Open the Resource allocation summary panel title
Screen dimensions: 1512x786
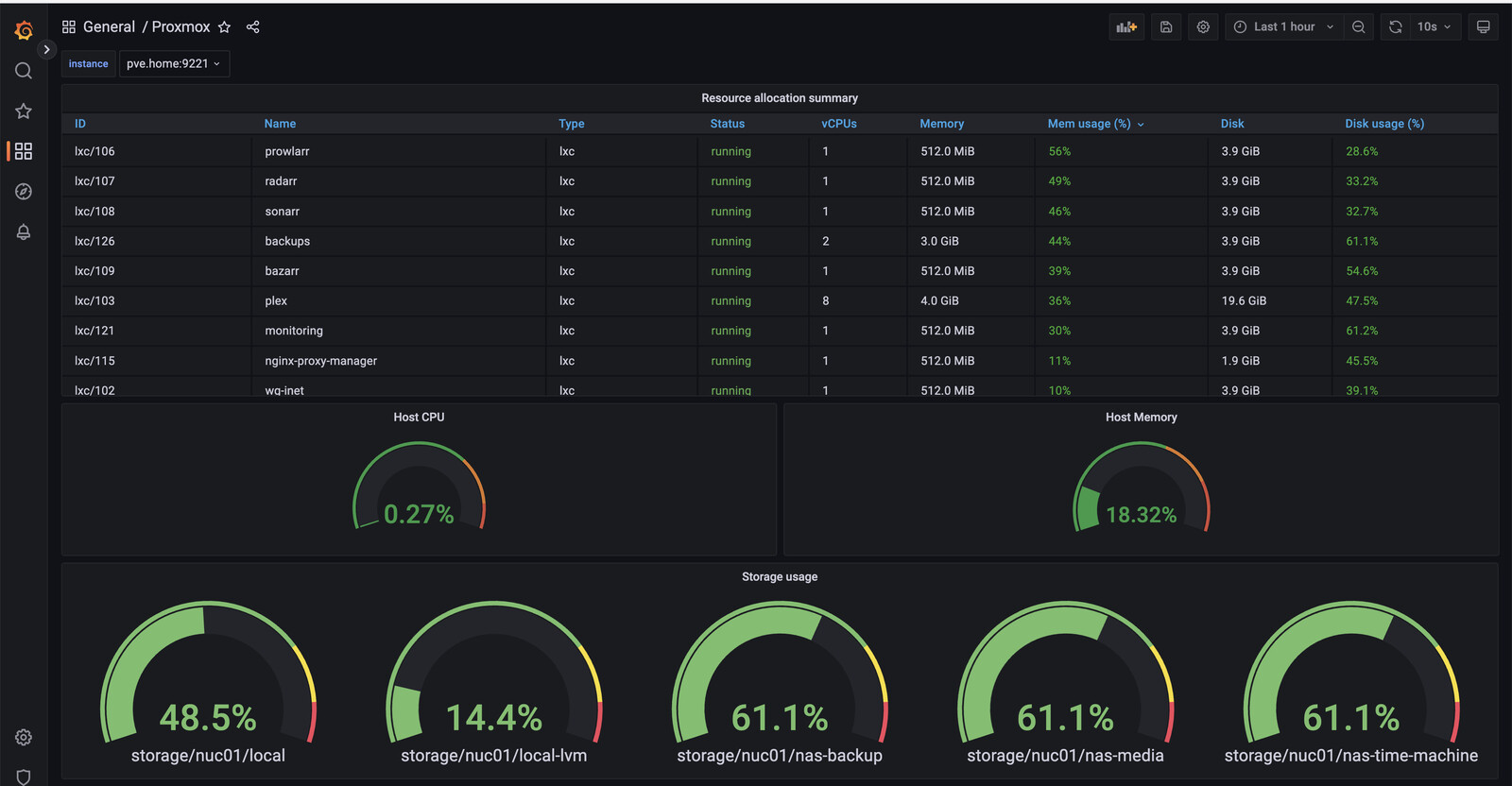(x=780, y=98)
